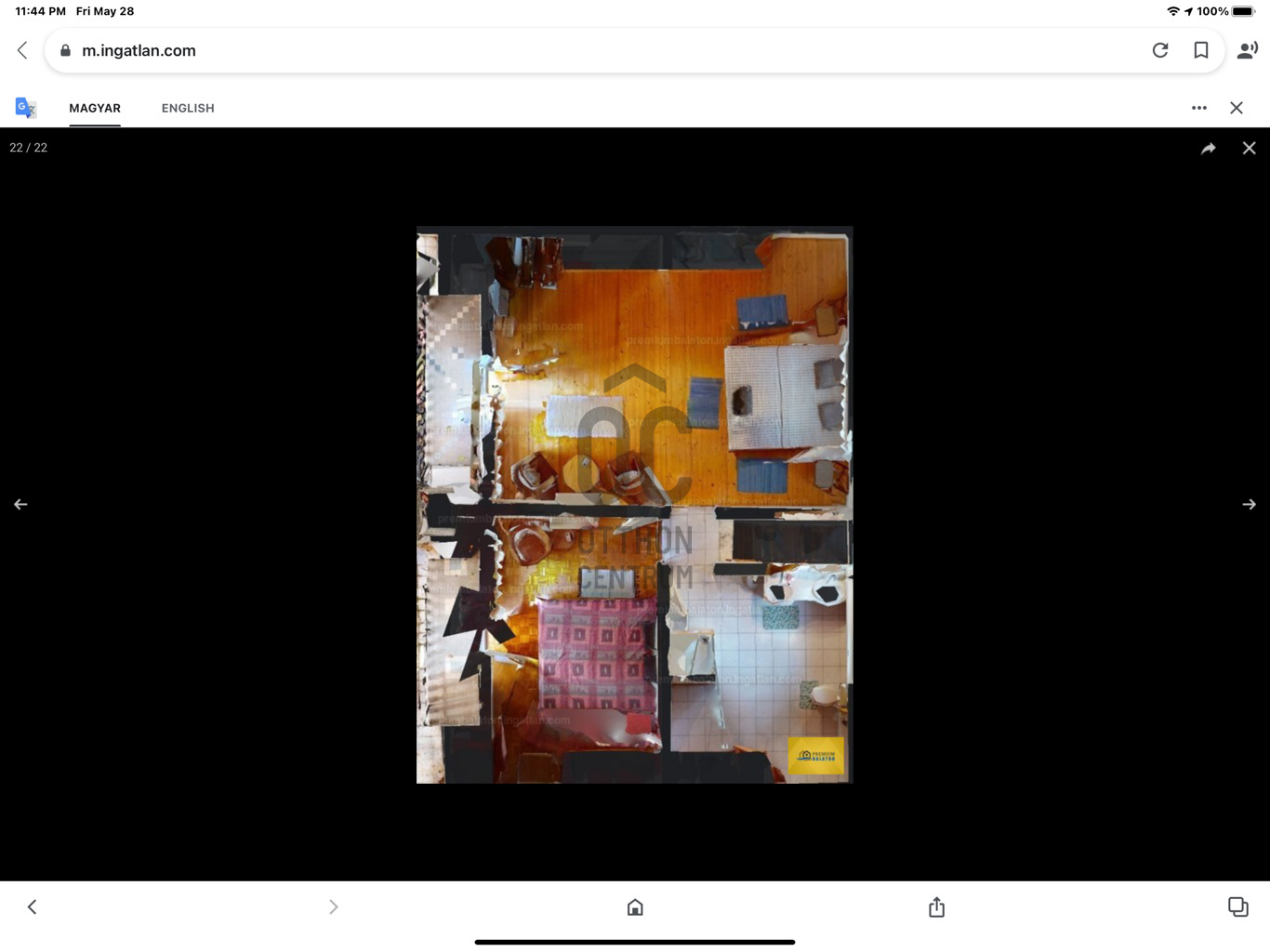
Task: Navigate back a page in the browser
Action: click(32, 906)
